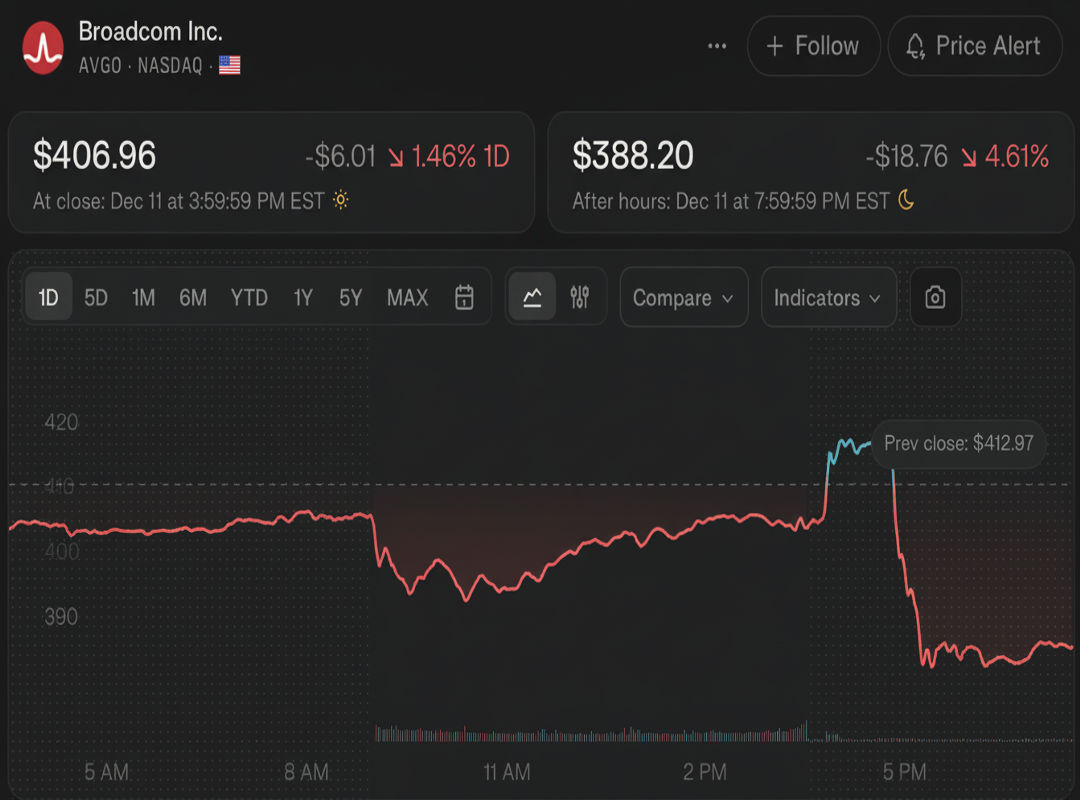Select the 5D time range tab
This screenshot has width=1080, height=800.
[96, 297]
